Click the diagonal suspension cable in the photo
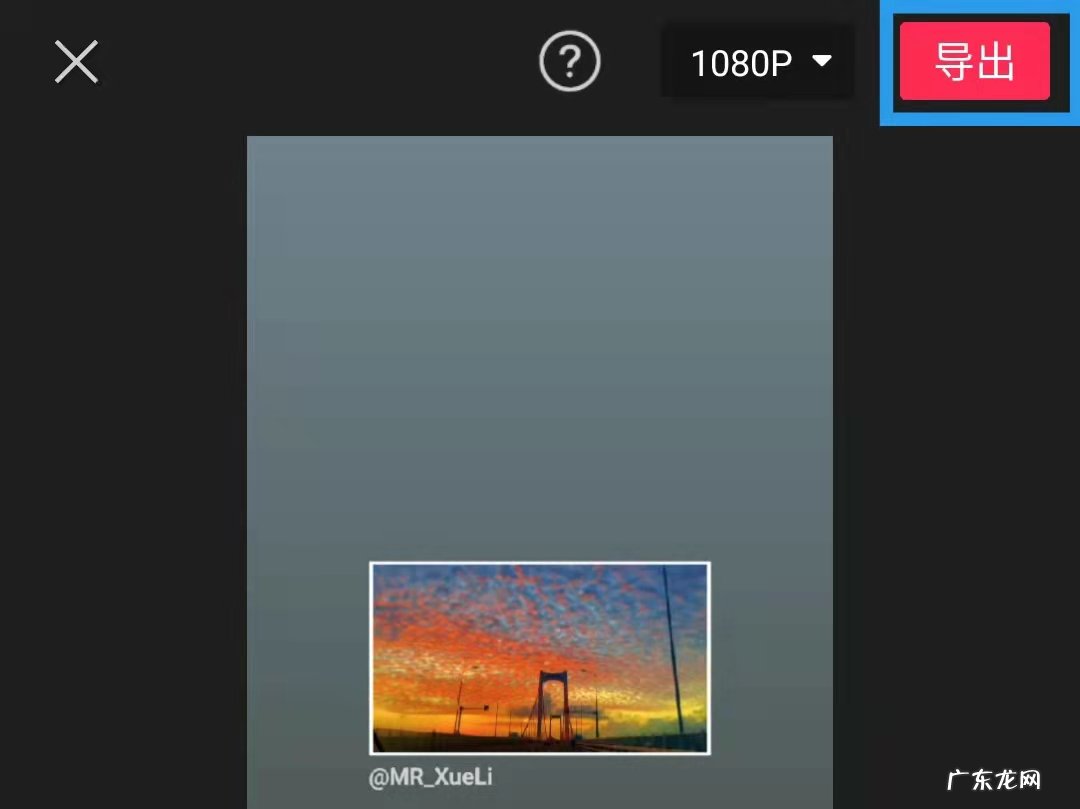Screen dimensions: 1080x809 pos(673,651)
